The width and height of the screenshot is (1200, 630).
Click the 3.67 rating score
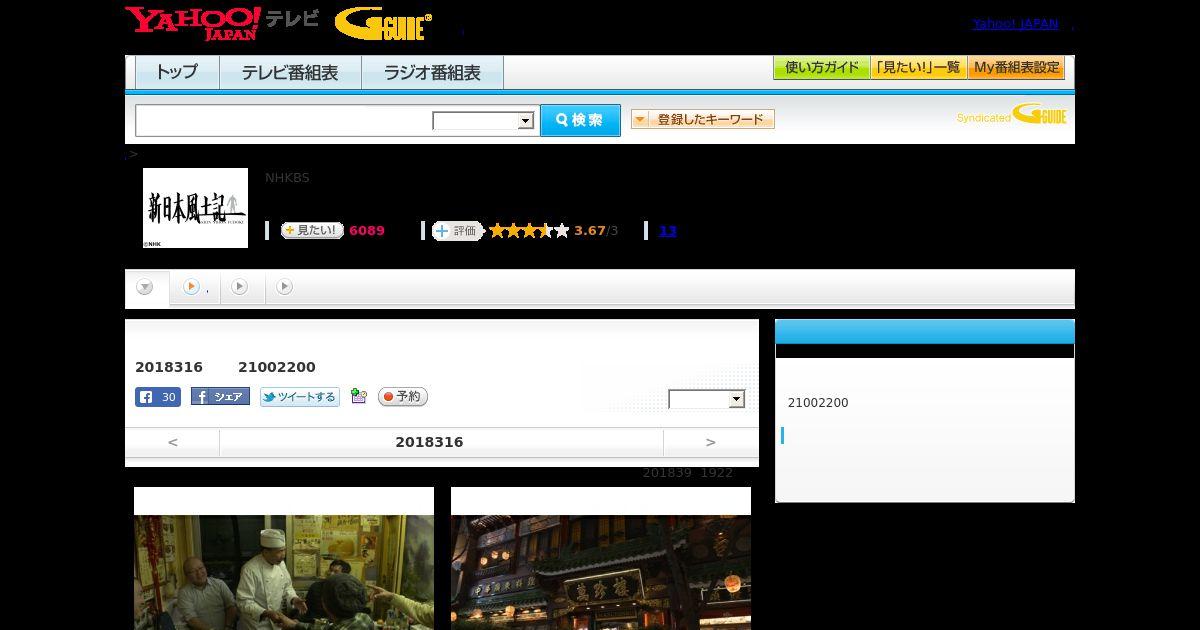(x=590, y=231)
